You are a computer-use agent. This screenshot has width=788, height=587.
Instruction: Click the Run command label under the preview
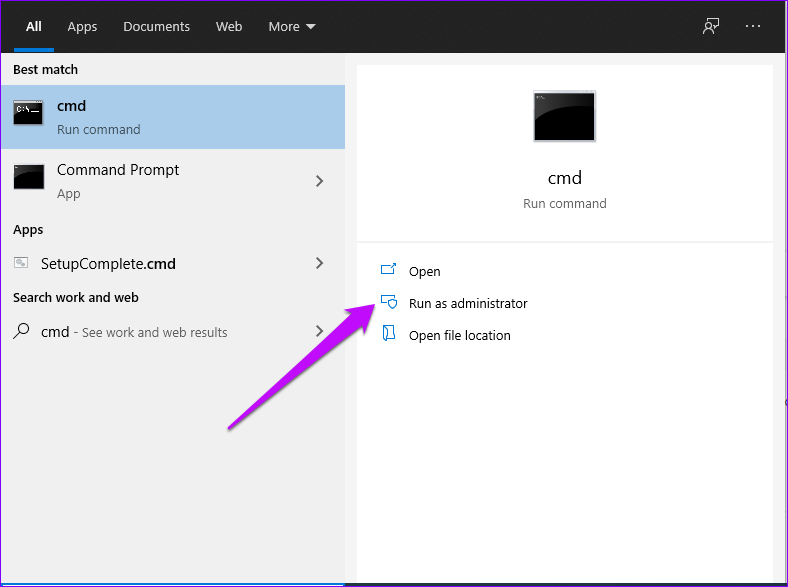point(564,204)
